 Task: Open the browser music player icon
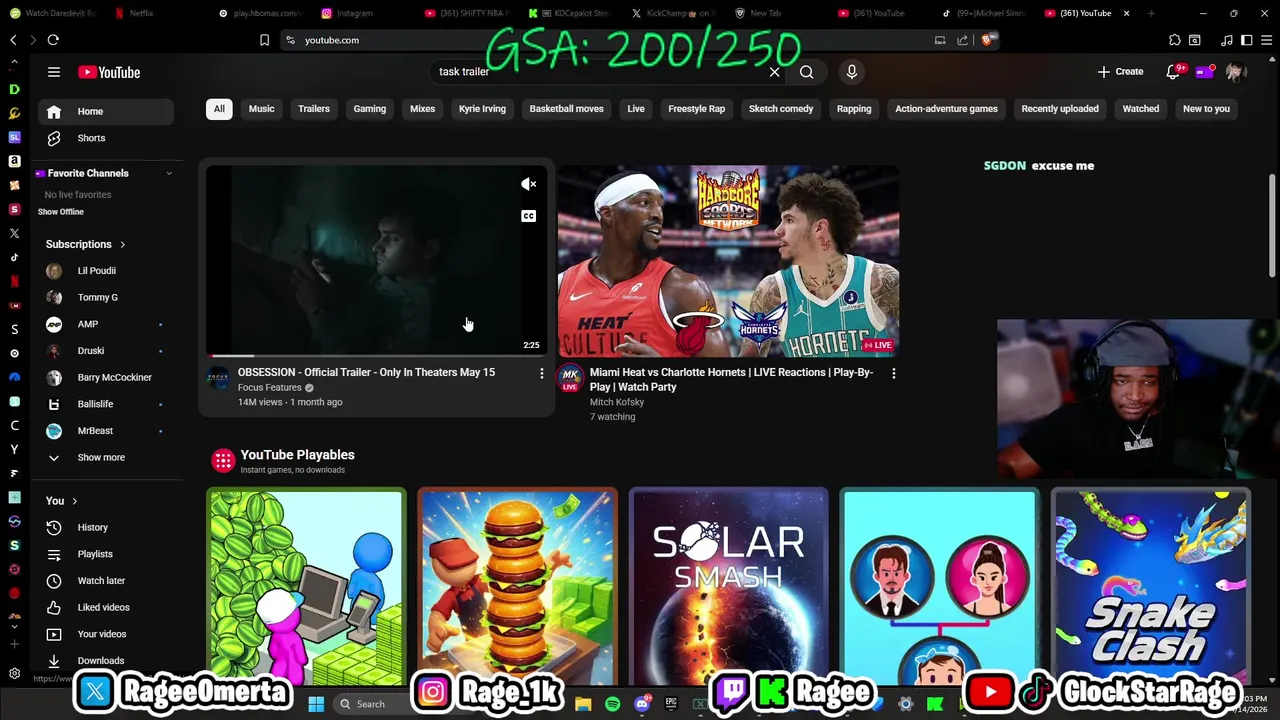[1227, 40]
